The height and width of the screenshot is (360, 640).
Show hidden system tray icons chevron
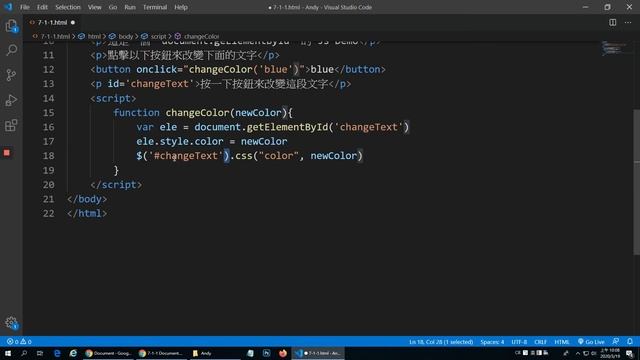point(578,353)
